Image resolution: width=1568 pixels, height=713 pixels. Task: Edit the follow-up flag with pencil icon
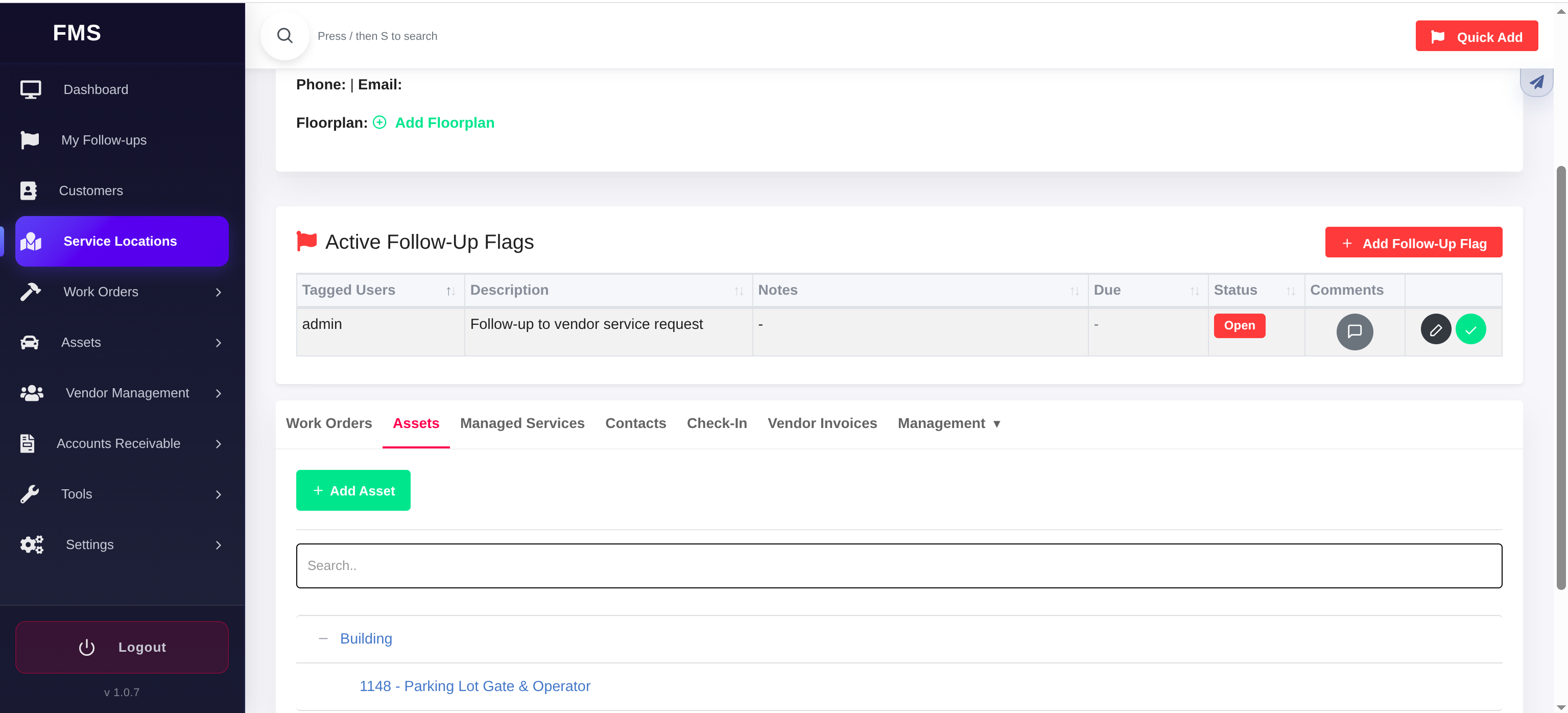(x=1436, y=329)
